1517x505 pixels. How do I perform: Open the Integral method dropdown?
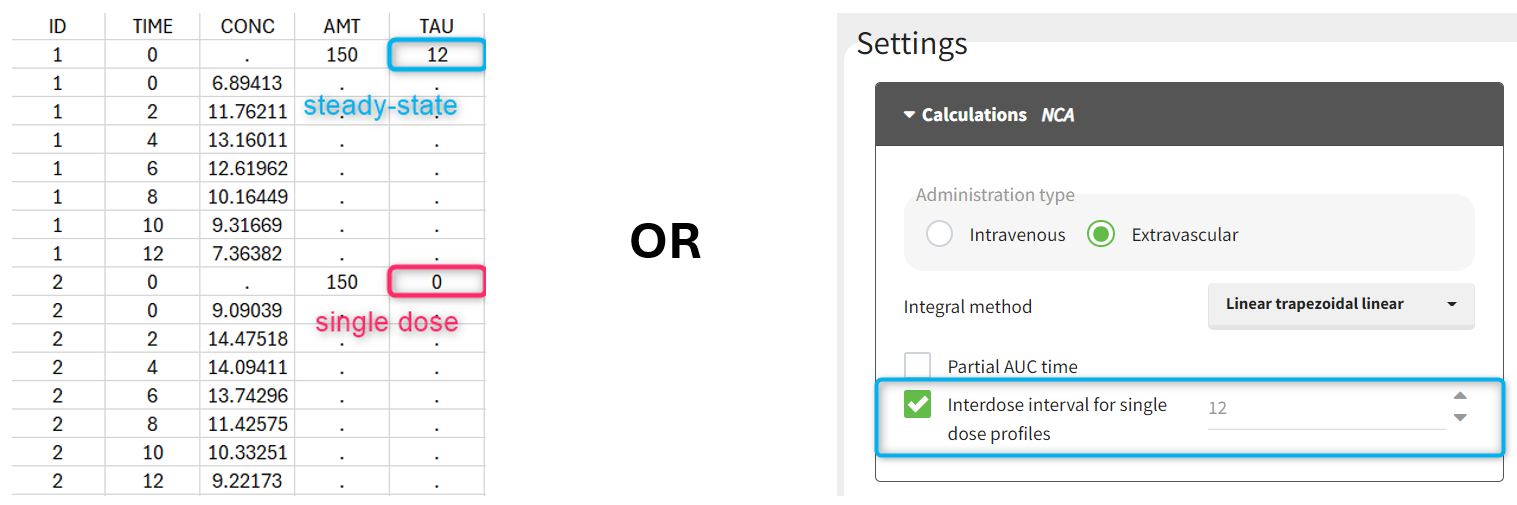[1340, 304]
